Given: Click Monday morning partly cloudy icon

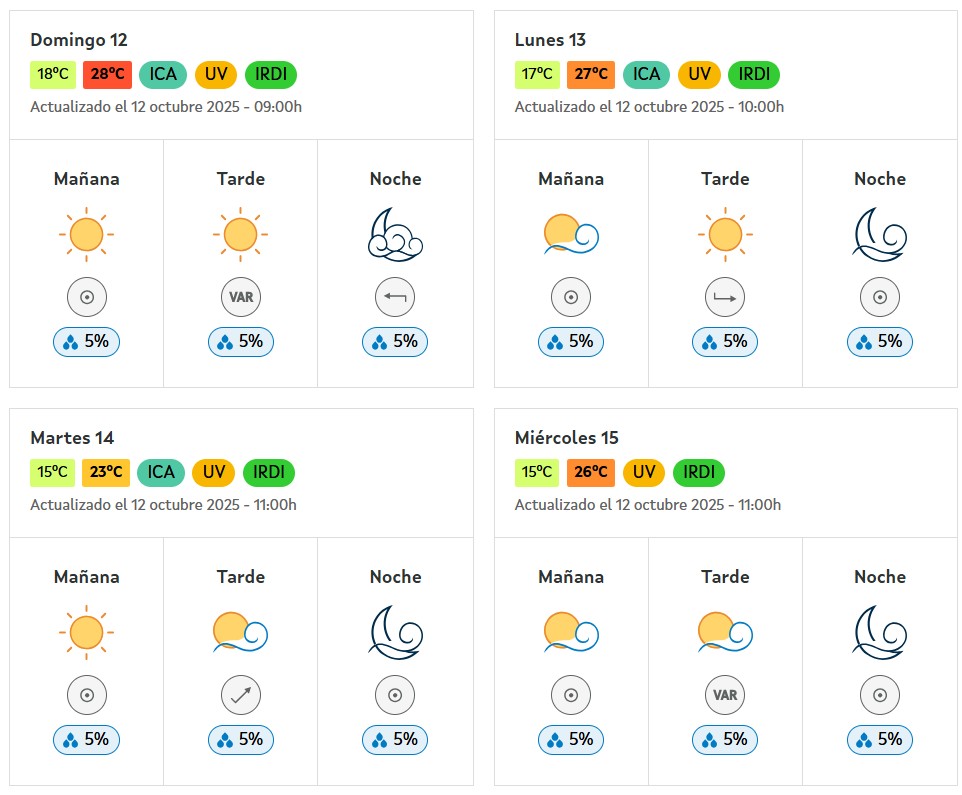Looking at the screenshot, I should (x=570, y=235).
